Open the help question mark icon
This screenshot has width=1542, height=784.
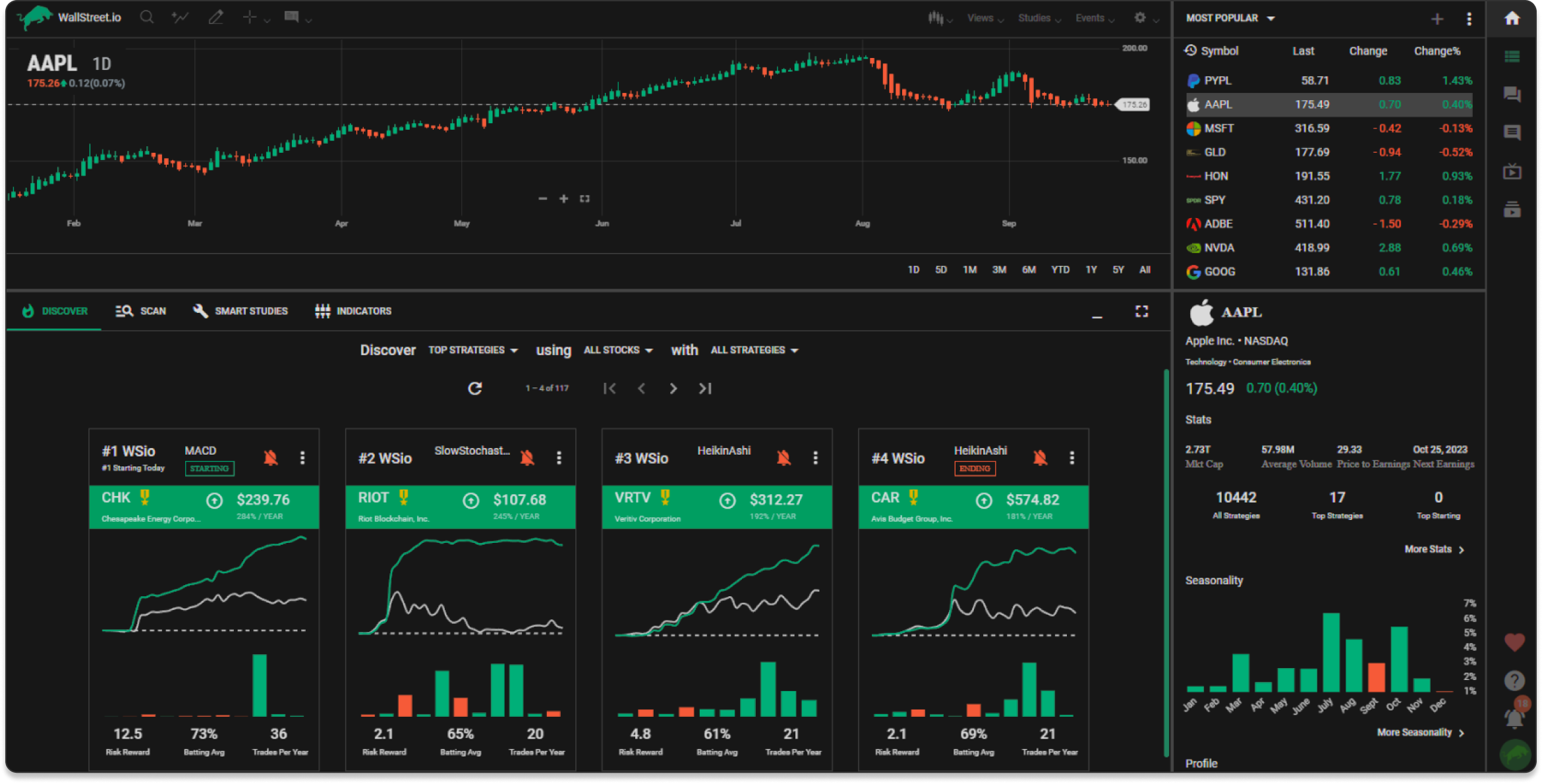1514,680
